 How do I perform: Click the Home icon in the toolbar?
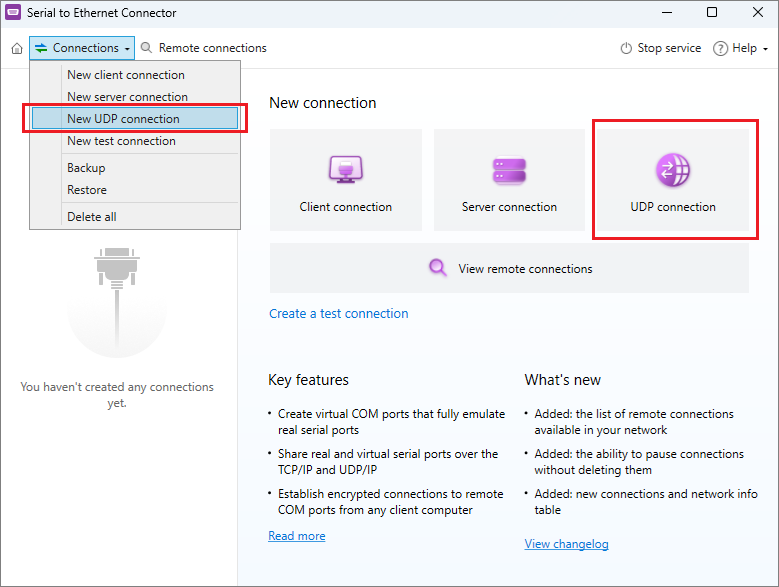pos(17,48)
